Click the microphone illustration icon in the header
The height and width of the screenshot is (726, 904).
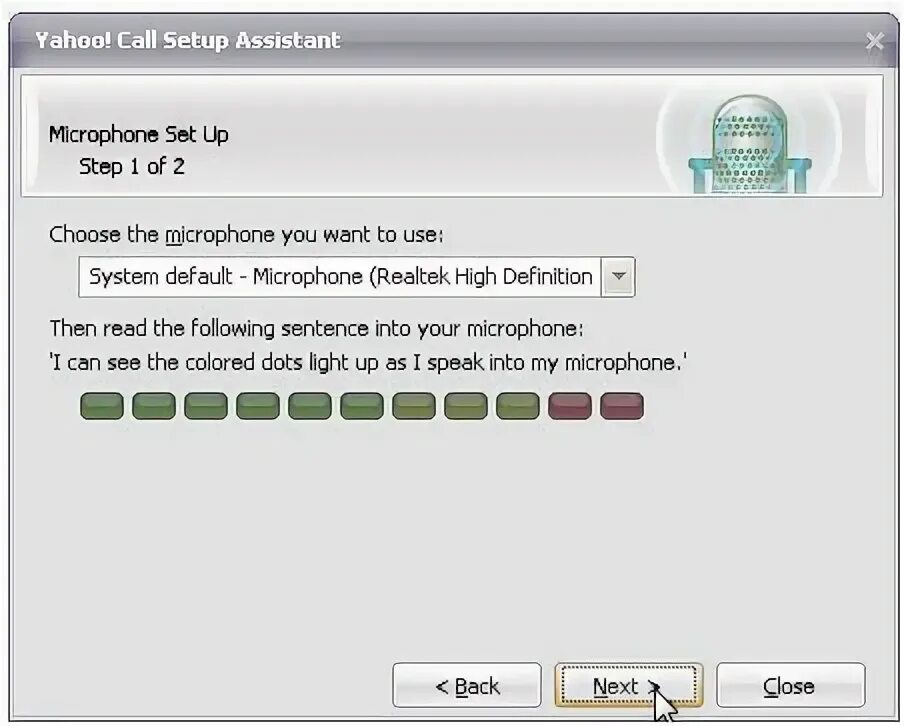[x=749, y=144]
